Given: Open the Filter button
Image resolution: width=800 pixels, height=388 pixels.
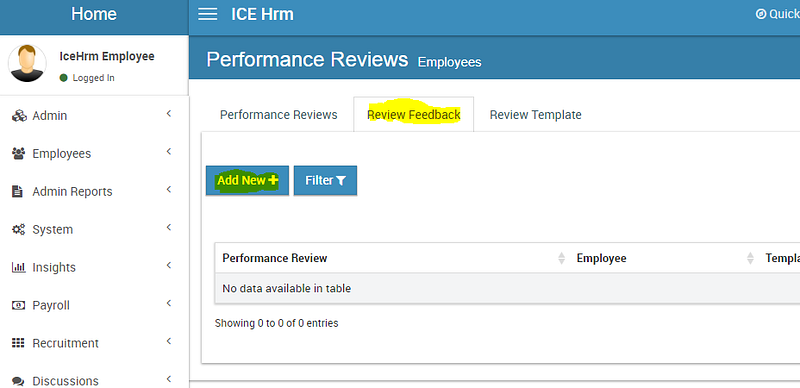Looking at the screenshot, I should (326, 180).
